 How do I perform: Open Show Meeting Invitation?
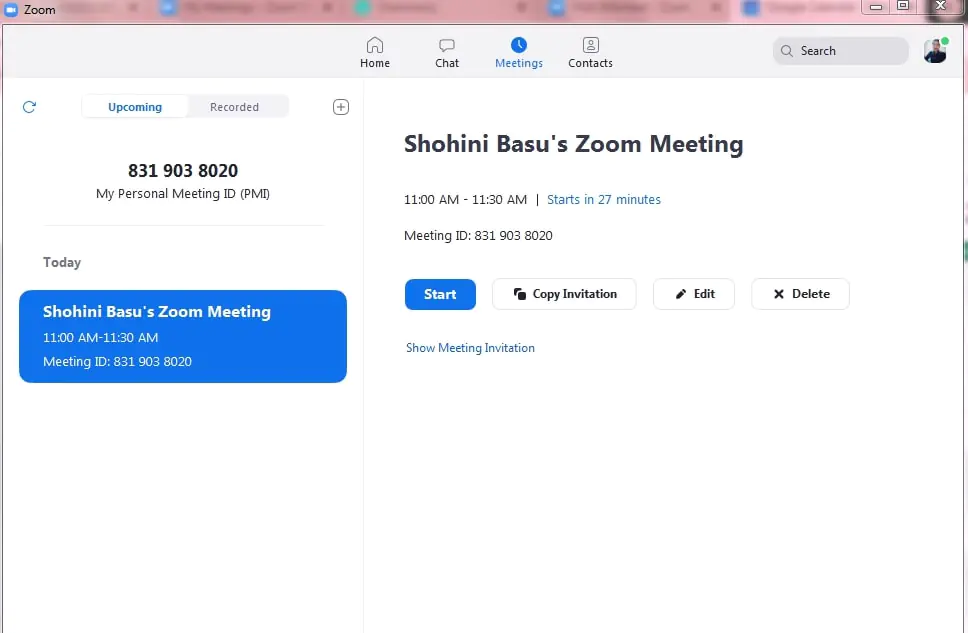click(x=470, y=347)
